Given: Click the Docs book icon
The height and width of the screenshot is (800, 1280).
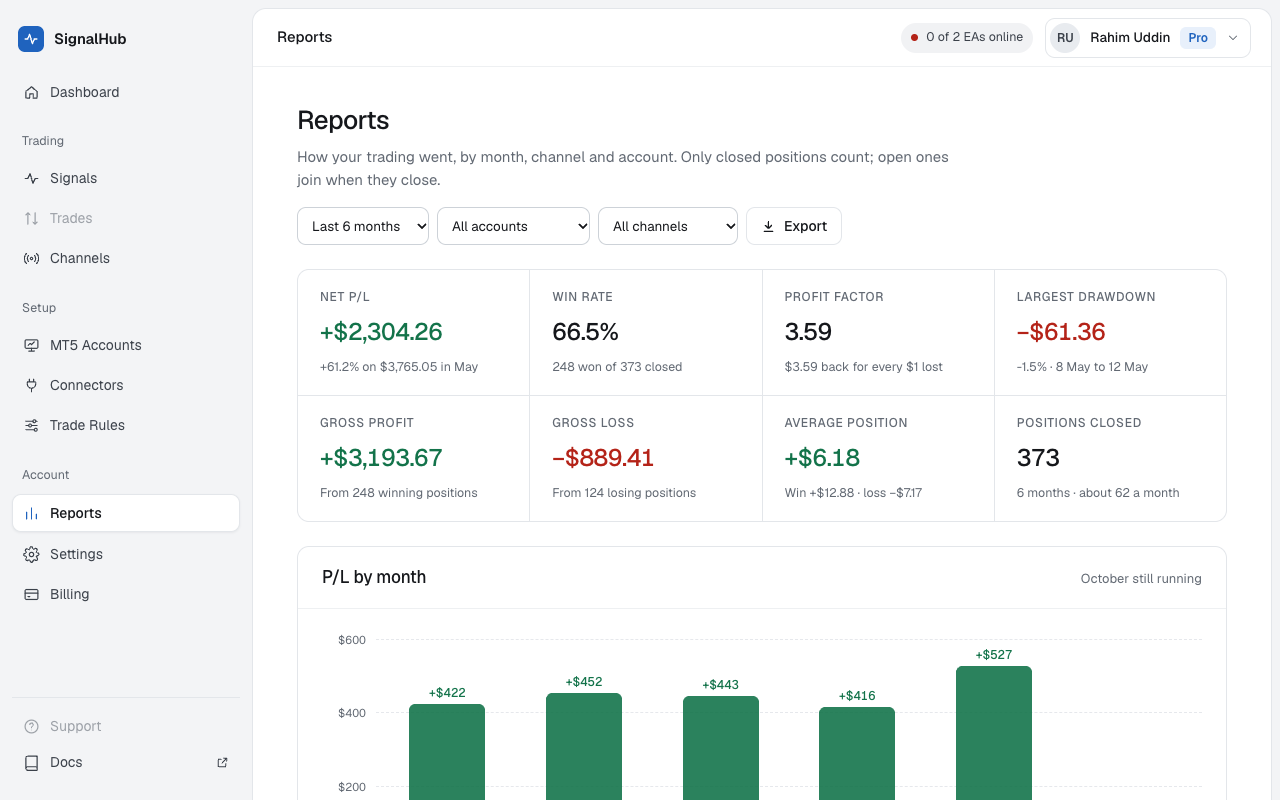Looking at the screenshot, I should tap(31, 762).
